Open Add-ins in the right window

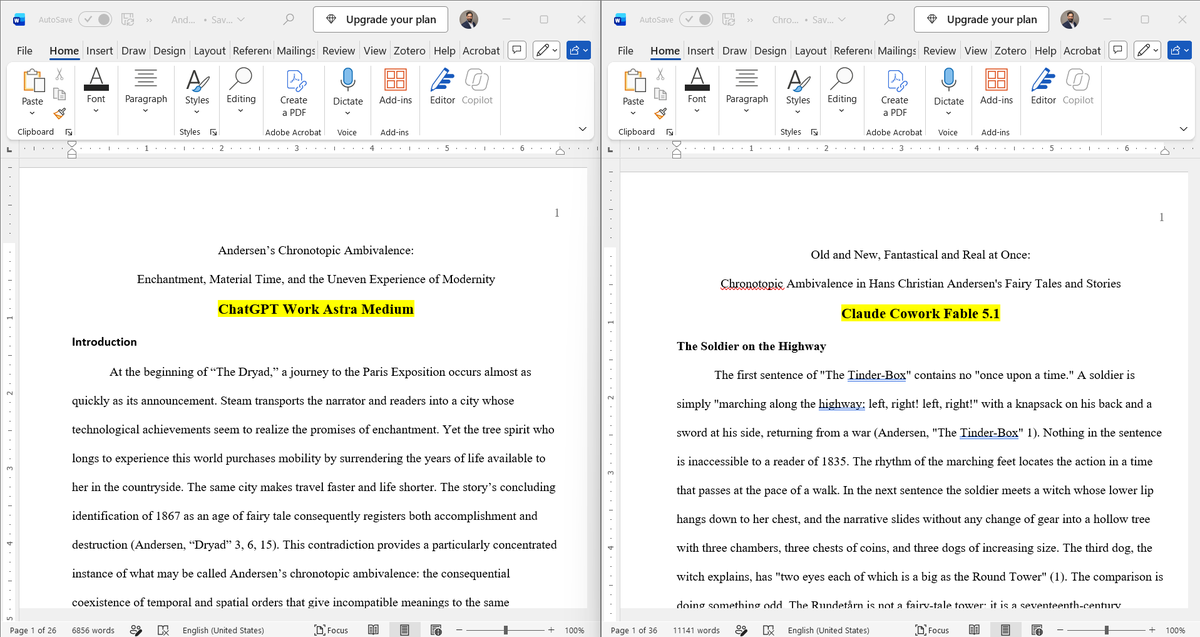pos(996,87)
